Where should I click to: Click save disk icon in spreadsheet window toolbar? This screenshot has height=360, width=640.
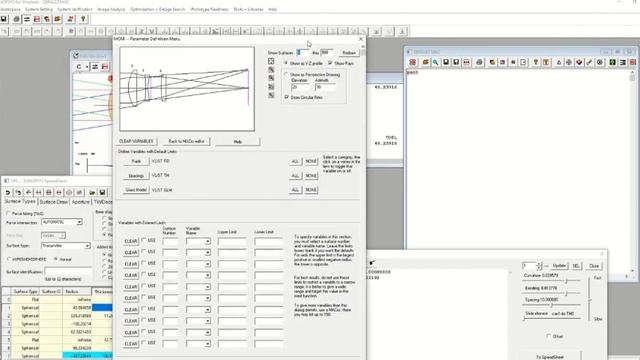(x=102, y=192)
